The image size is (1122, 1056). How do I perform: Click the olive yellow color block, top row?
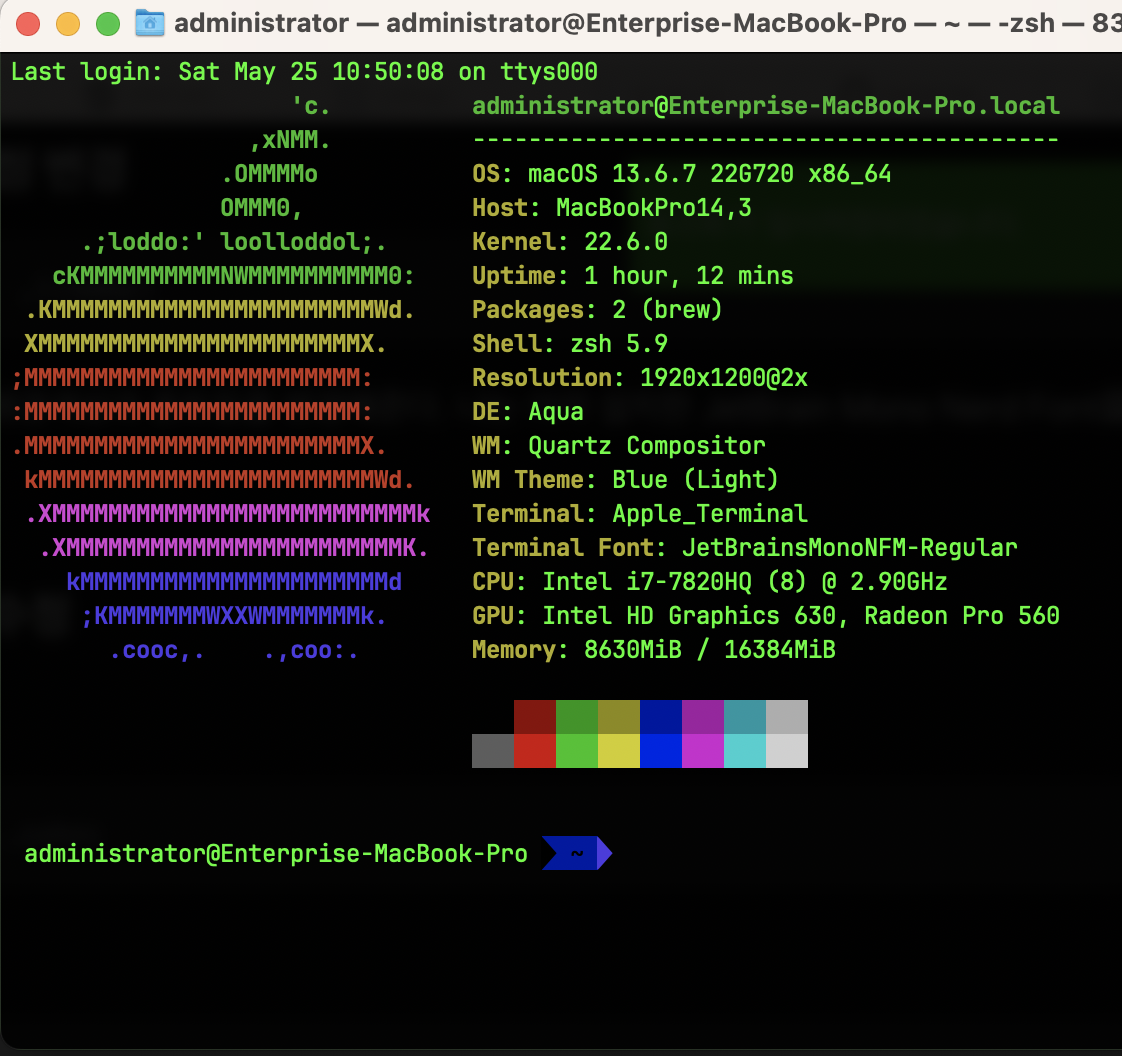click(619, 717)
